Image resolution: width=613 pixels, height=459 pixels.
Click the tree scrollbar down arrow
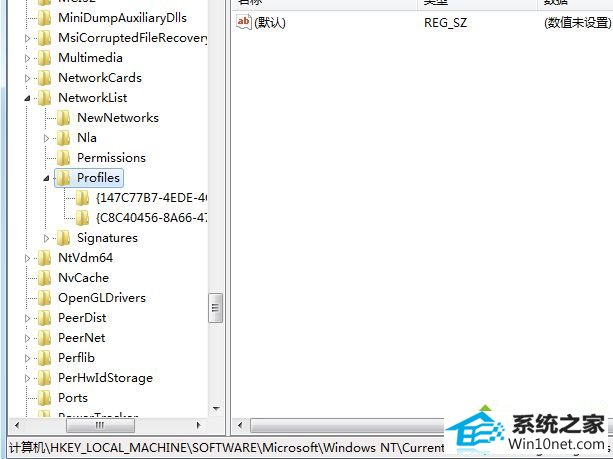pyautogui.click(x=216, y=409)
